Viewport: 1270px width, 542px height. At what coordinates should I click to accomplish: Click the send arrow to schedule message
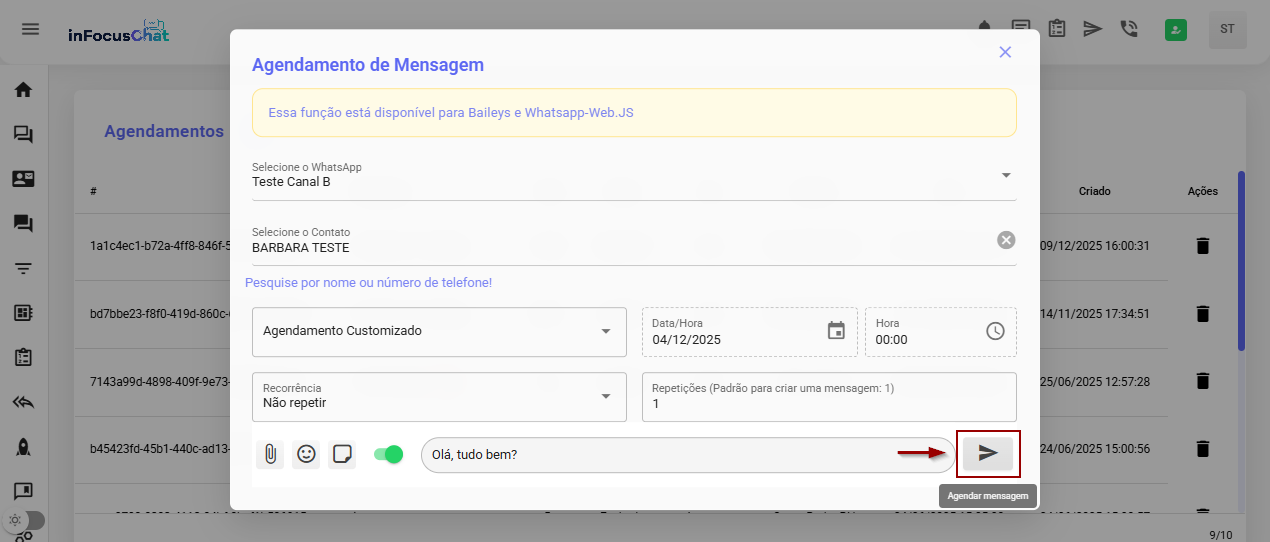click(x=988, y=453)
